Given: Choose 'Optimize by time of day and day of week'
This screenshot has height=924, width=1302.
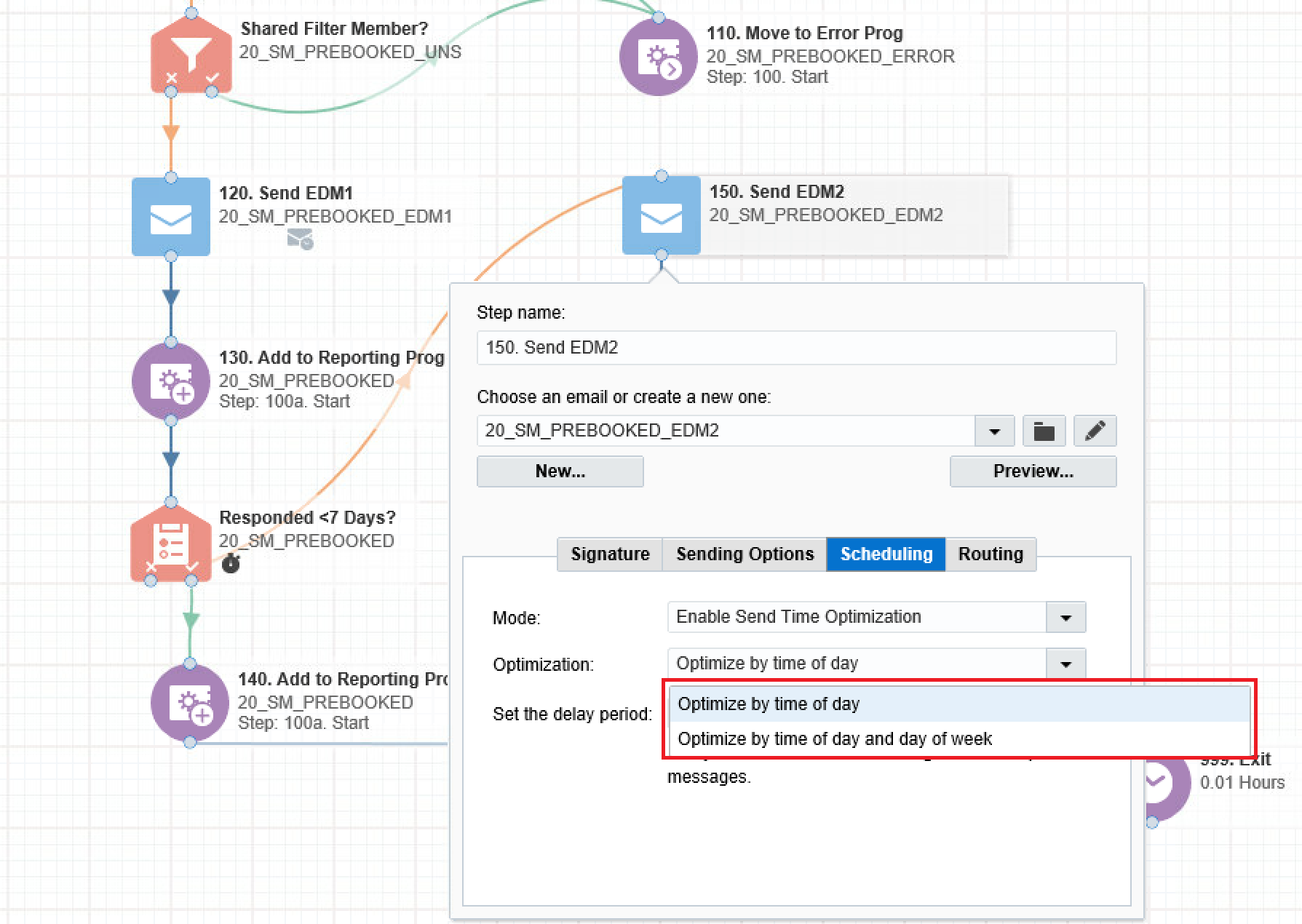Looking at the screenshot, I should point(959,738).
